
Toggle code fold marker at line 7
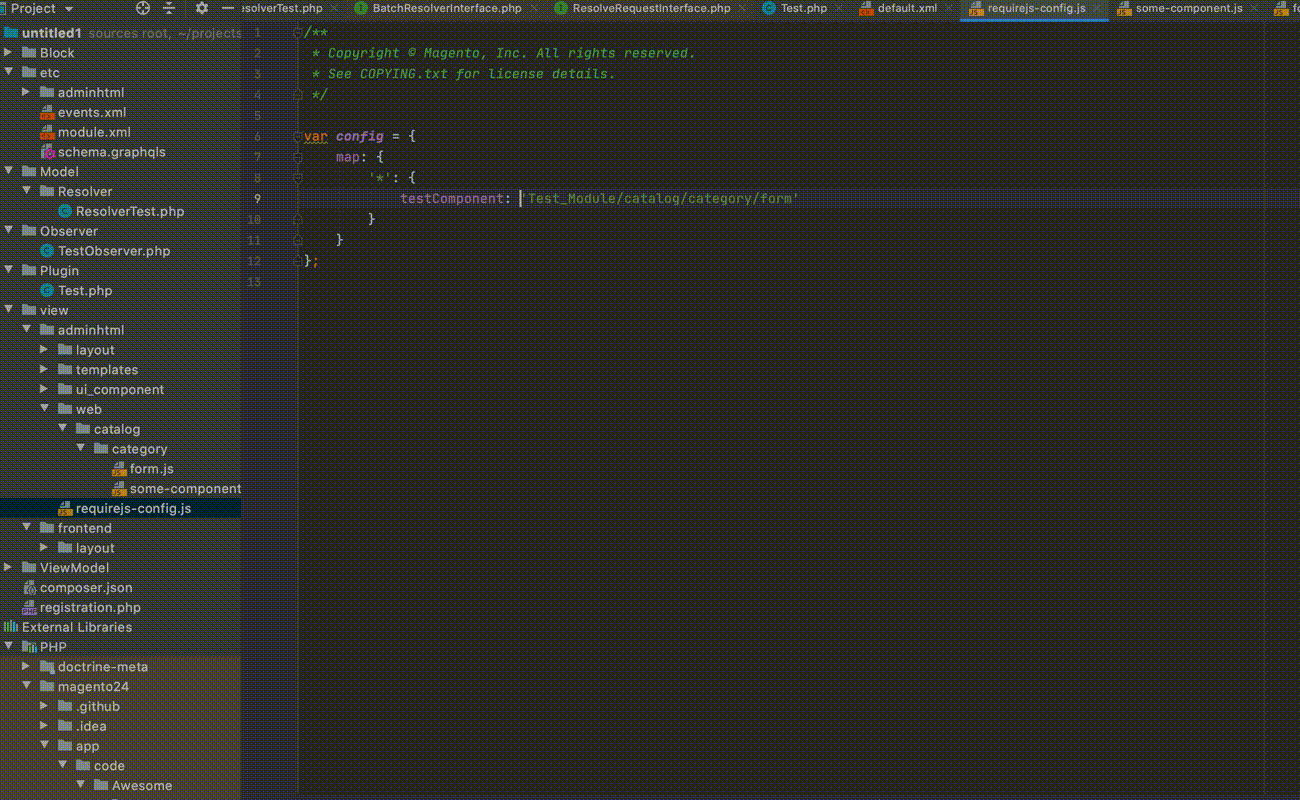coord(298,157)
